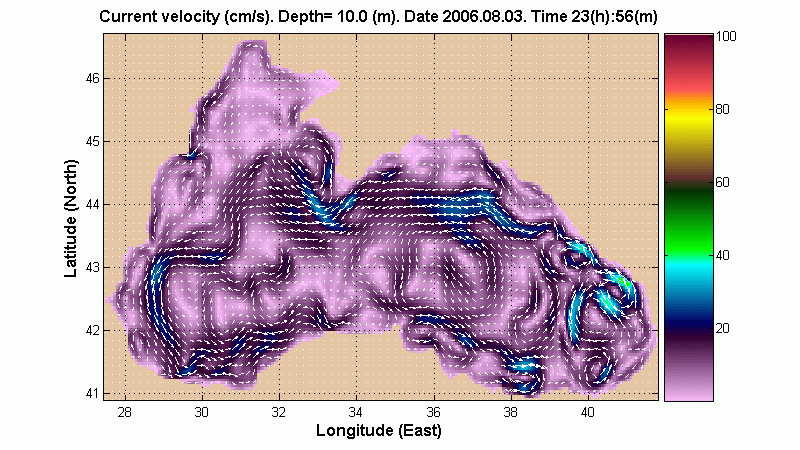Click the longitude tick label 32
This screenshot has height=450, width=800.
[279, 412]
